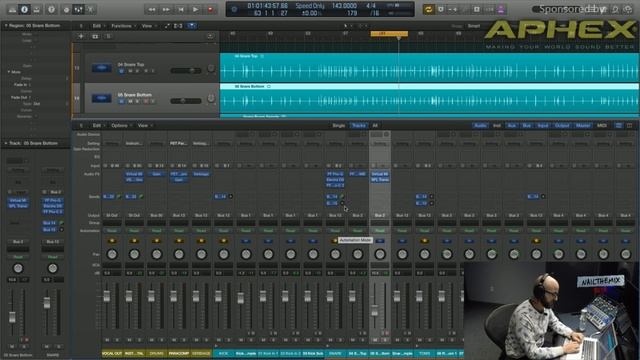The height and width of the screenshot is (360, 640).
Task: Open the Read automation menu on selected strip
Action: tap(380, 231)
